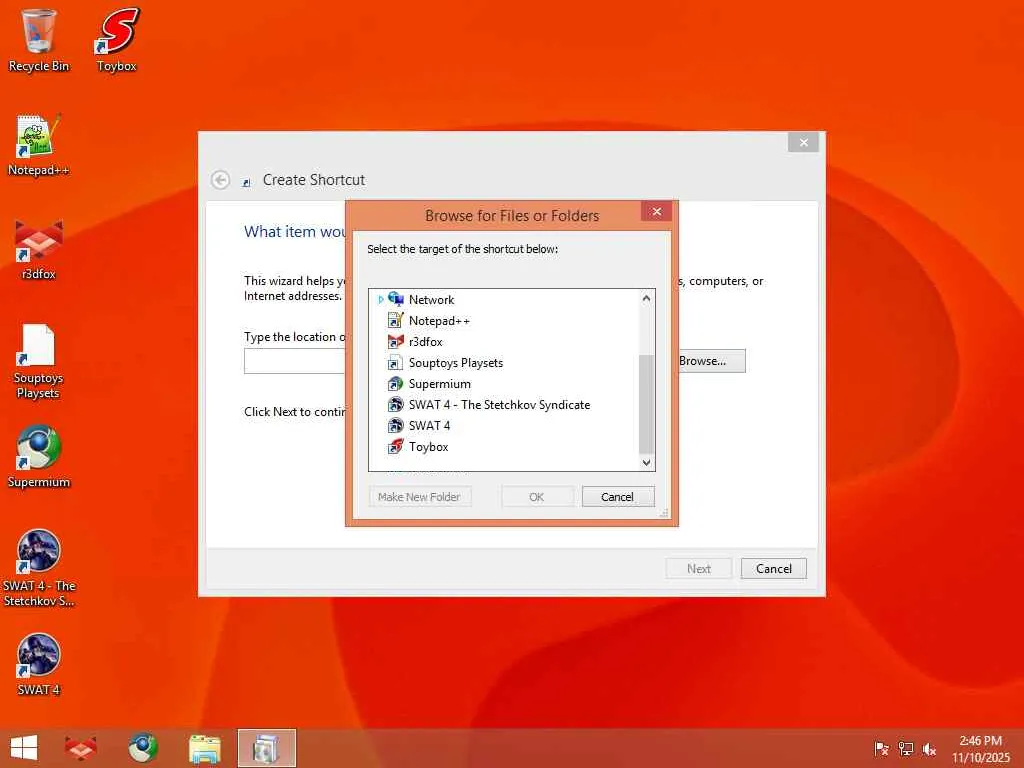The width and height of the screenshot is (1024, 768).
Task: Click the location text input field
Action: point(295,361)
